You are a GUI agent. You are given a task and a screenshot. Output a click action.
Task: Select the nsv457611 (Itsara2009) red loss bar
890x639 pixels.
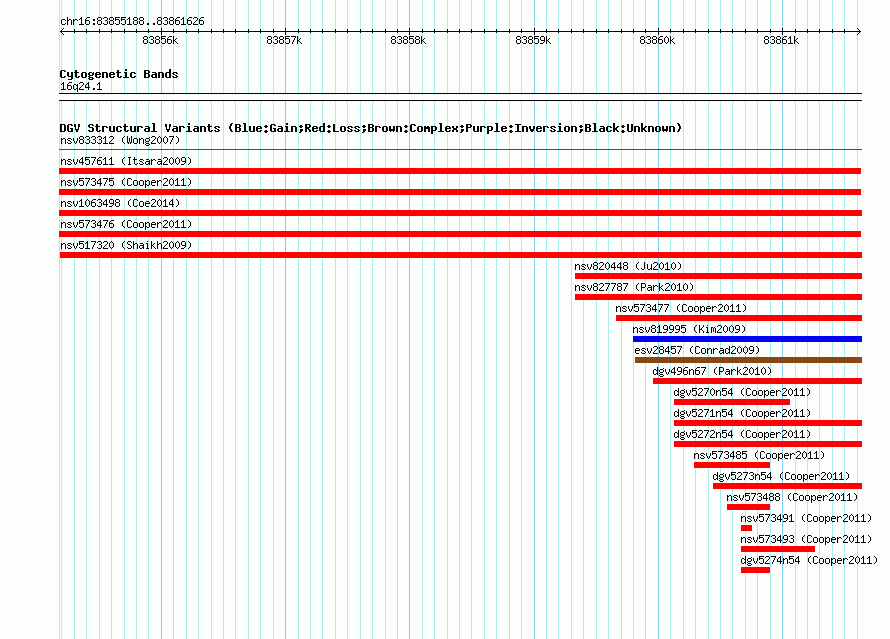click(x=460, y=171)
